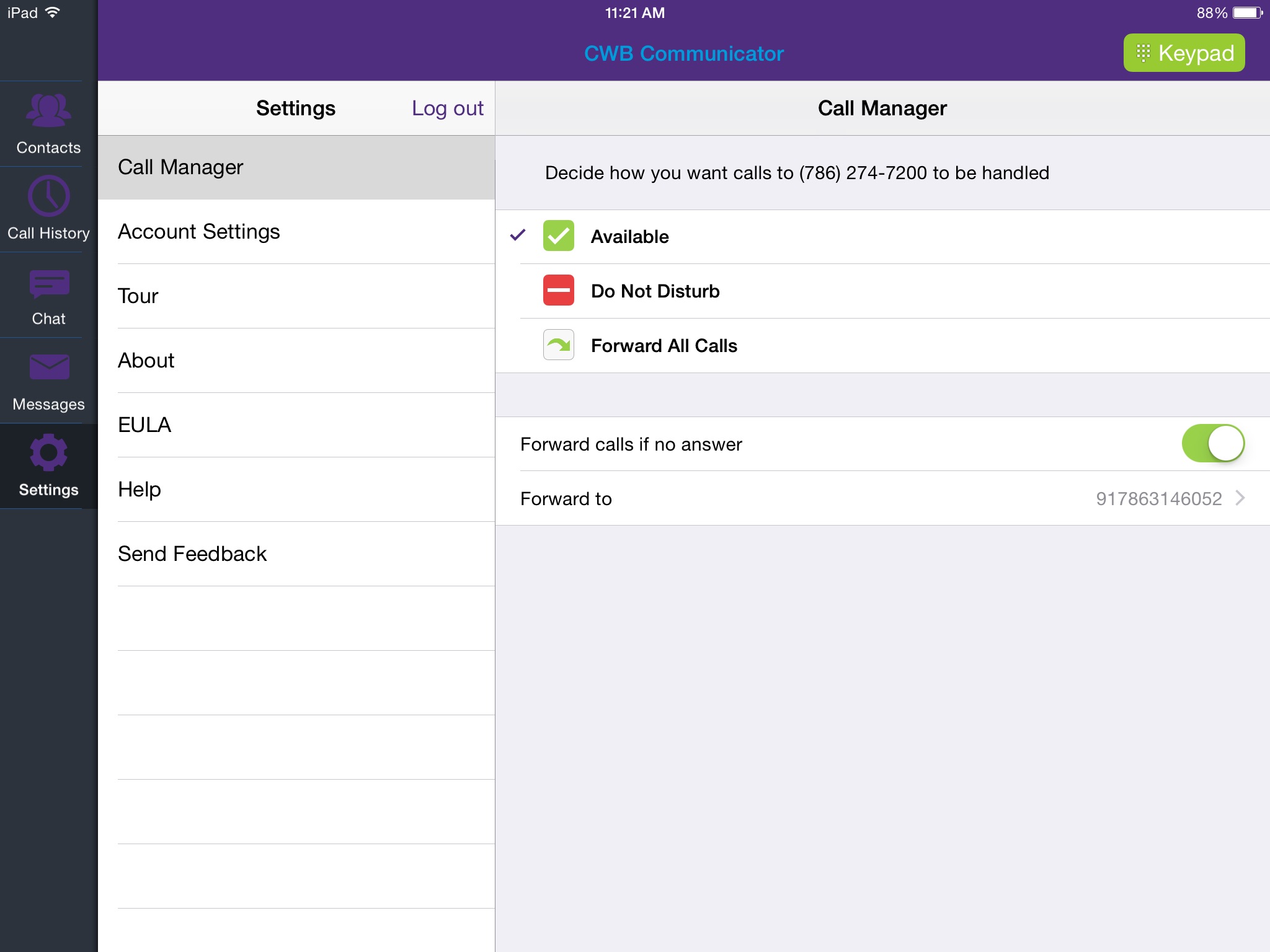1270x952 pixels.
Task: Open the Messages envelope icon
Action: tap(48, 367)
